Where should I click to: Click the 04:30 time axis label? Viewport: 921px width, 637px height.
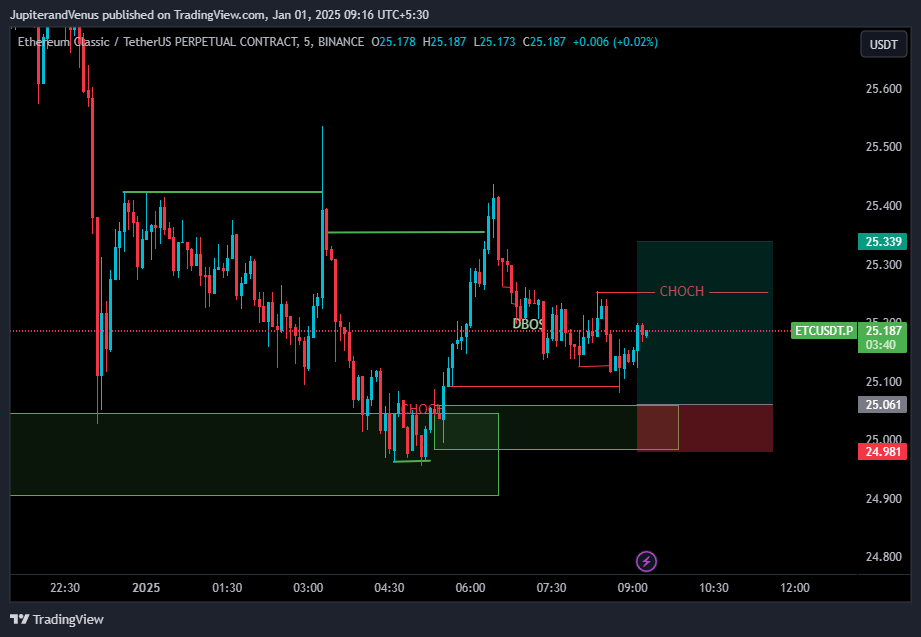point(389,588)
